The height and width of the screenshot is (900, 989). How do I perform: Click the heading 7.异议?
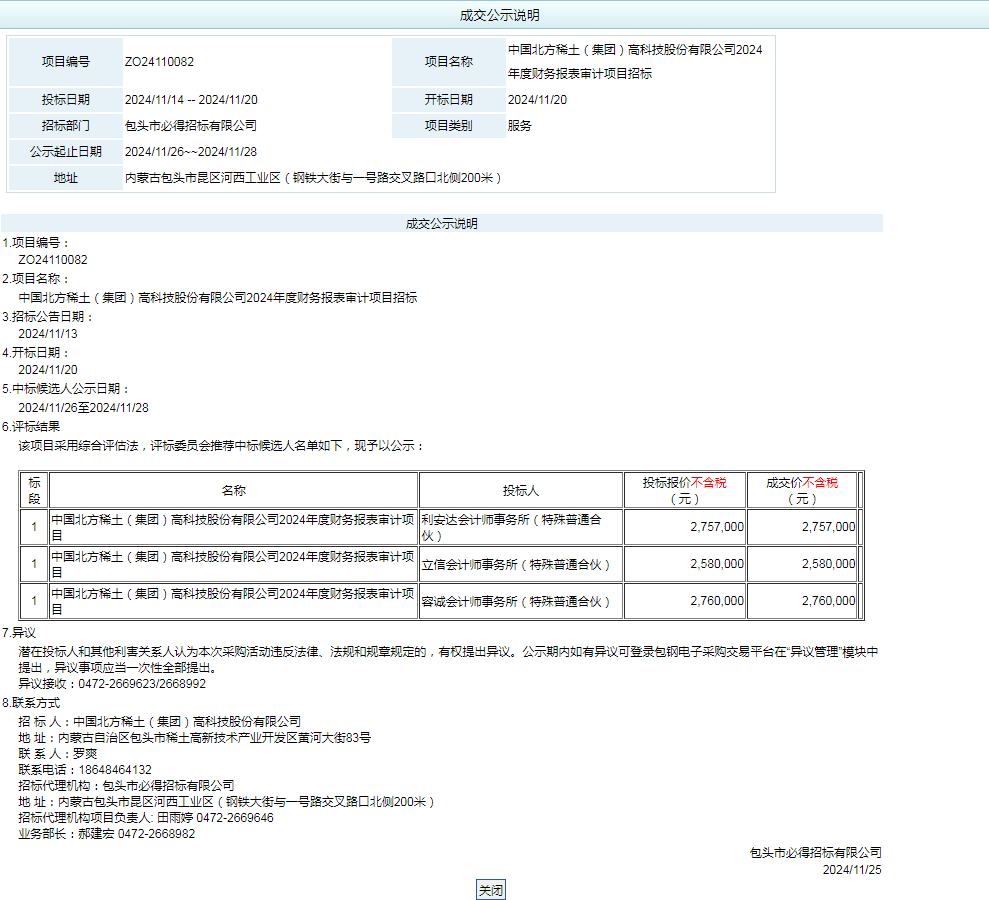(19, 633)
